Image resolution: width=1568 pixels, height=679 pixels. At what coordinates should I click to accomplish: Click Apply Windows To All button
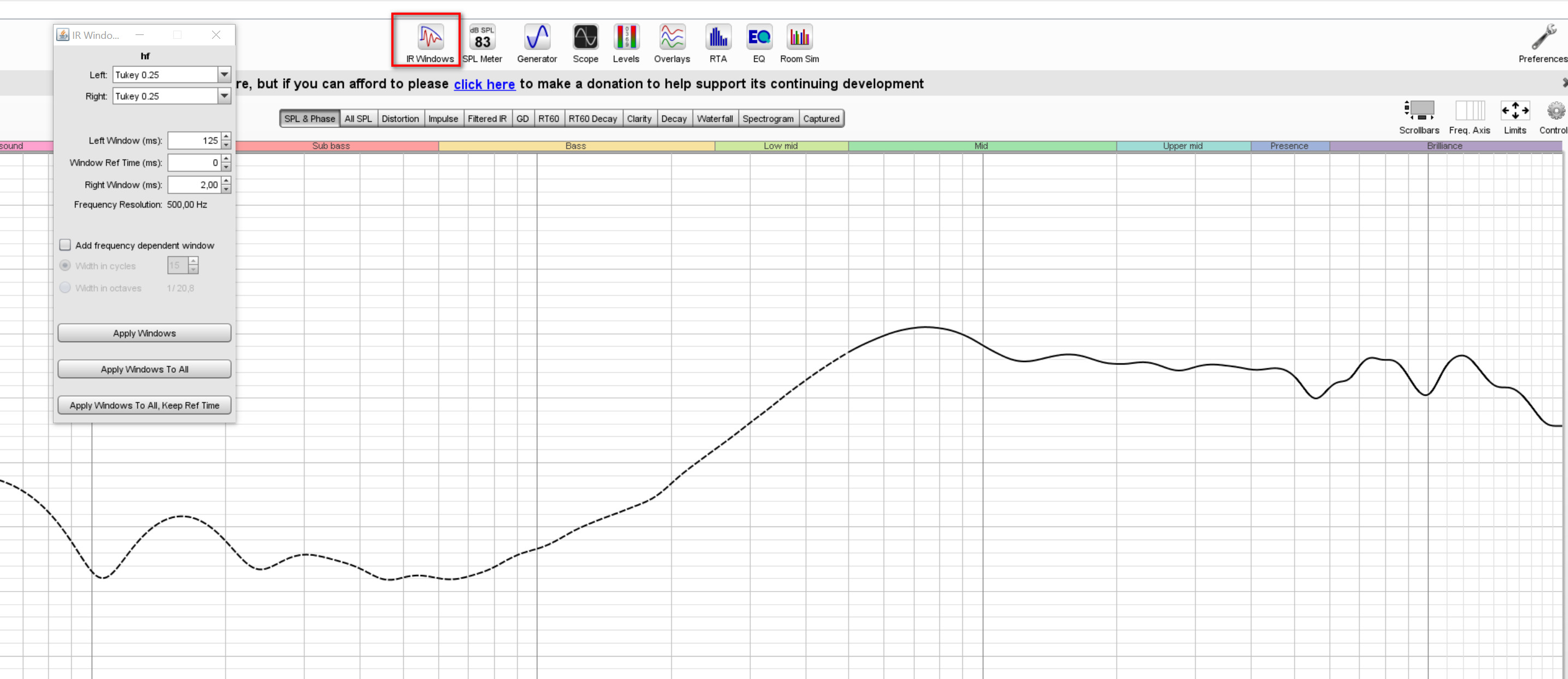click(144, 369)
